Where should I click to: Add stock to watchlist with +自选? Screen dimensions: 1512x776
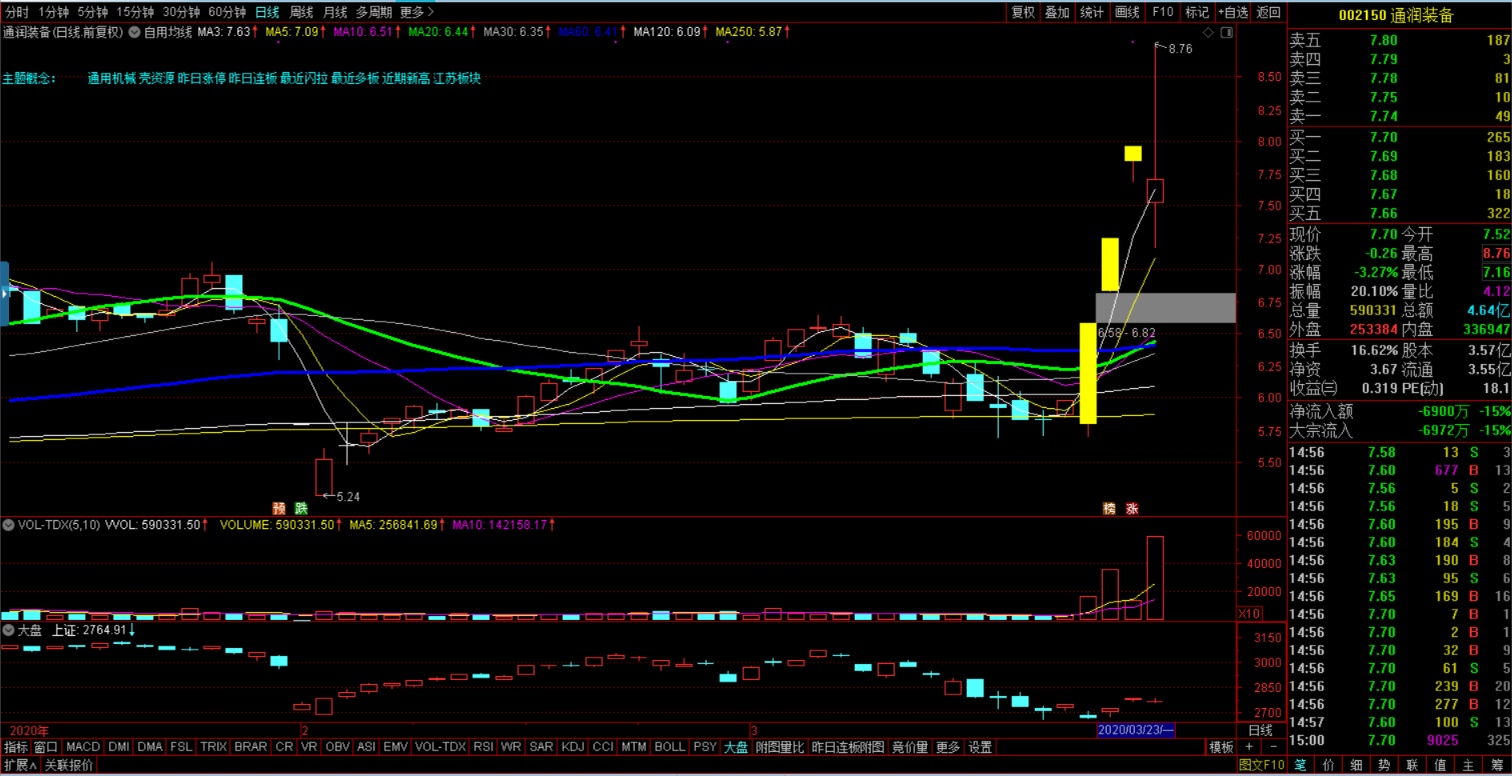(1233, 12)
